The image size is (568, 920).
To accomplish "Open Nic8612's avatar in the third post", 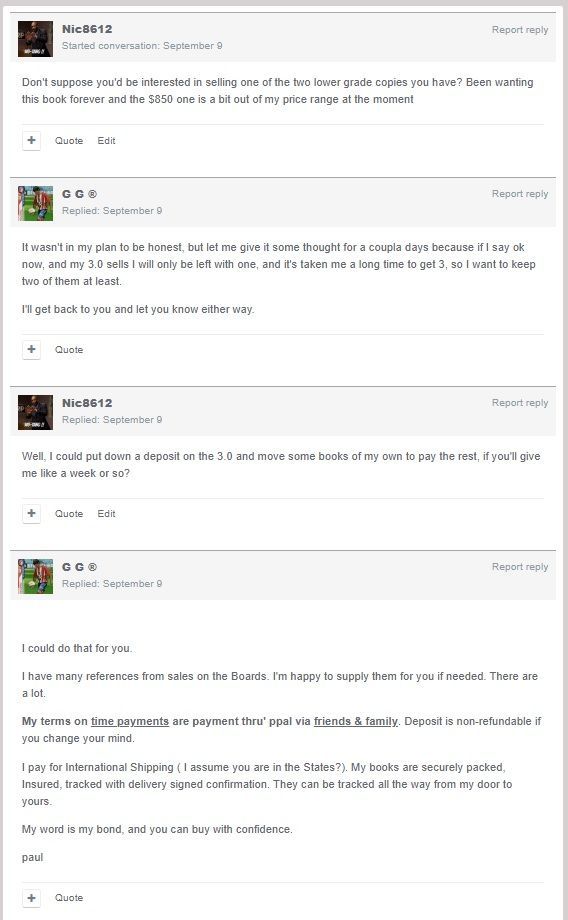I will (x=35, y=412).
